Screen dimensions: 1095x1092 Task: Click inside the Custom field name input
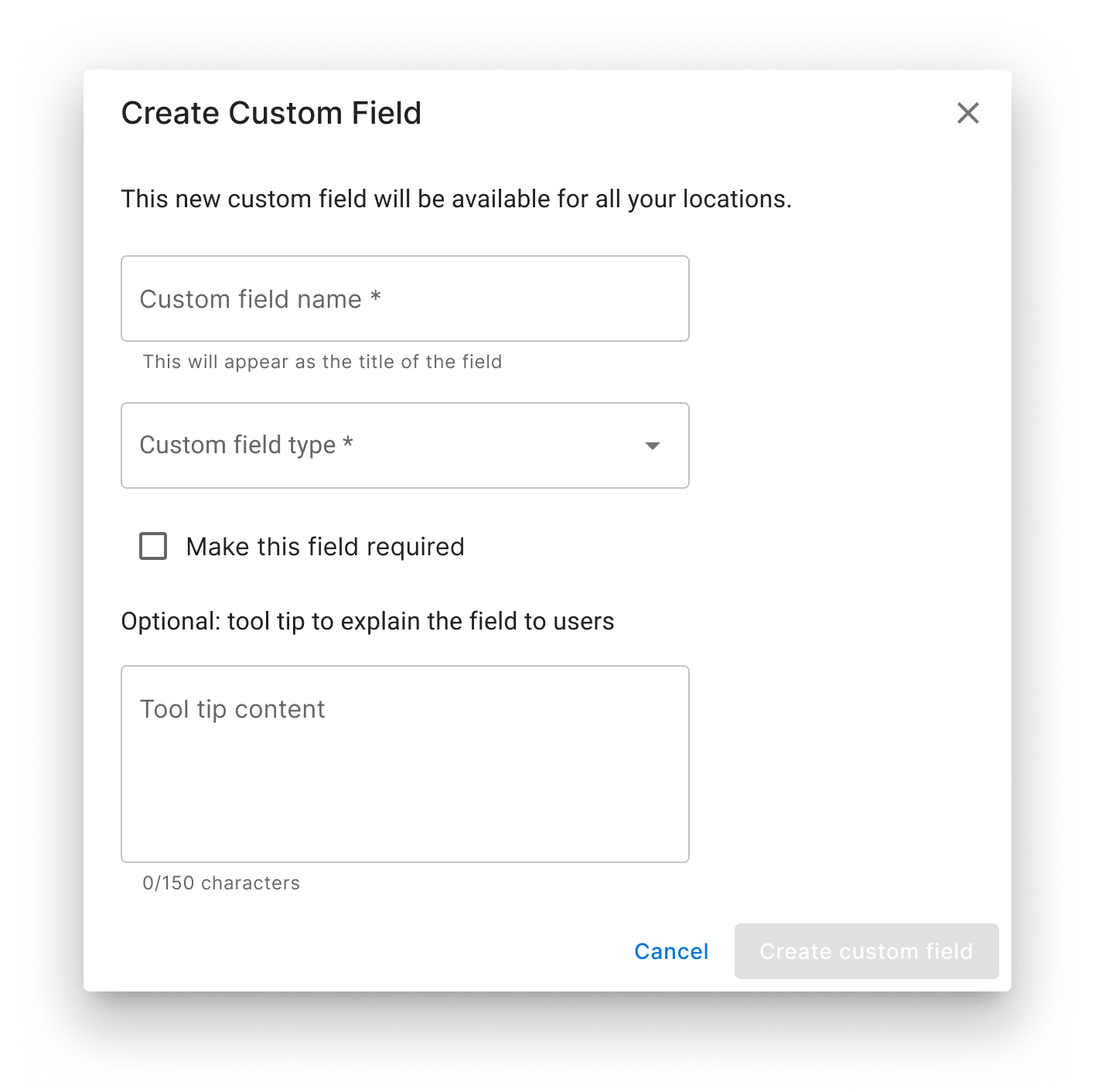404,299
